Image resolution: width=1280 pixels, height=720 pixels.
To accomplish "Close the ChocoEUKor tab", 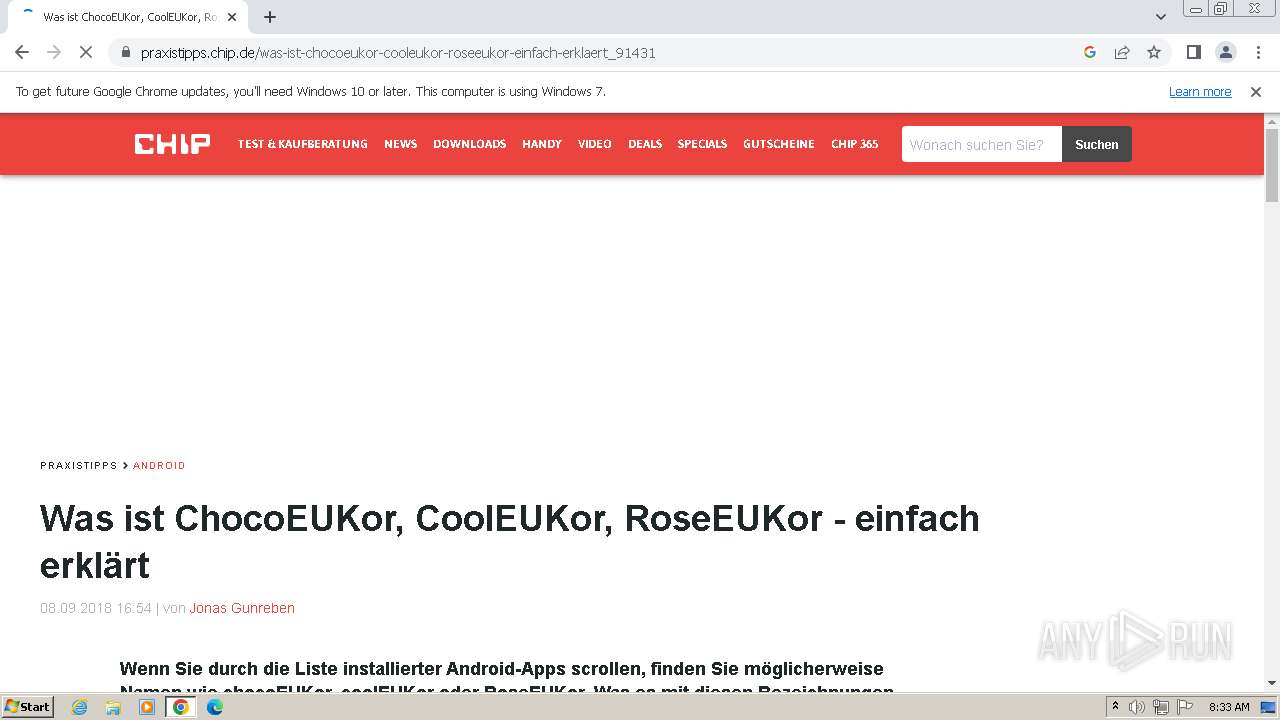I will coord(232,17).
